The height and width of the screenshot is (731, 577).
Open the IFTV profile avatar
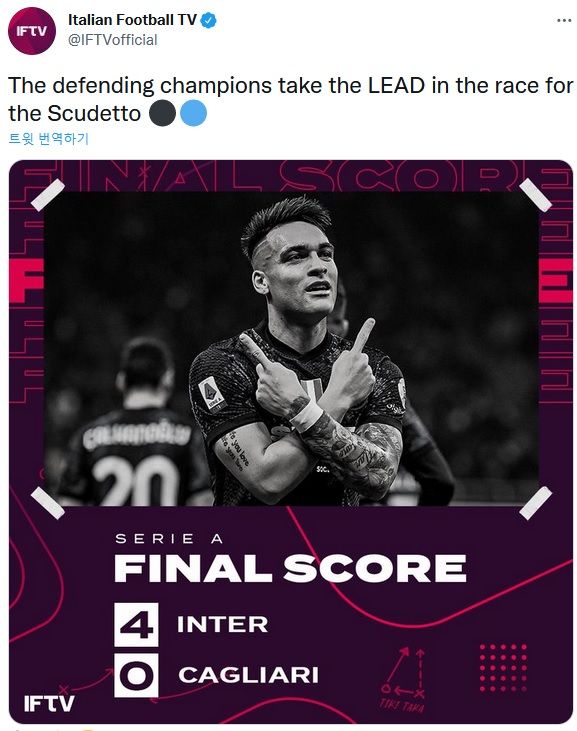[x=32, y=31]
